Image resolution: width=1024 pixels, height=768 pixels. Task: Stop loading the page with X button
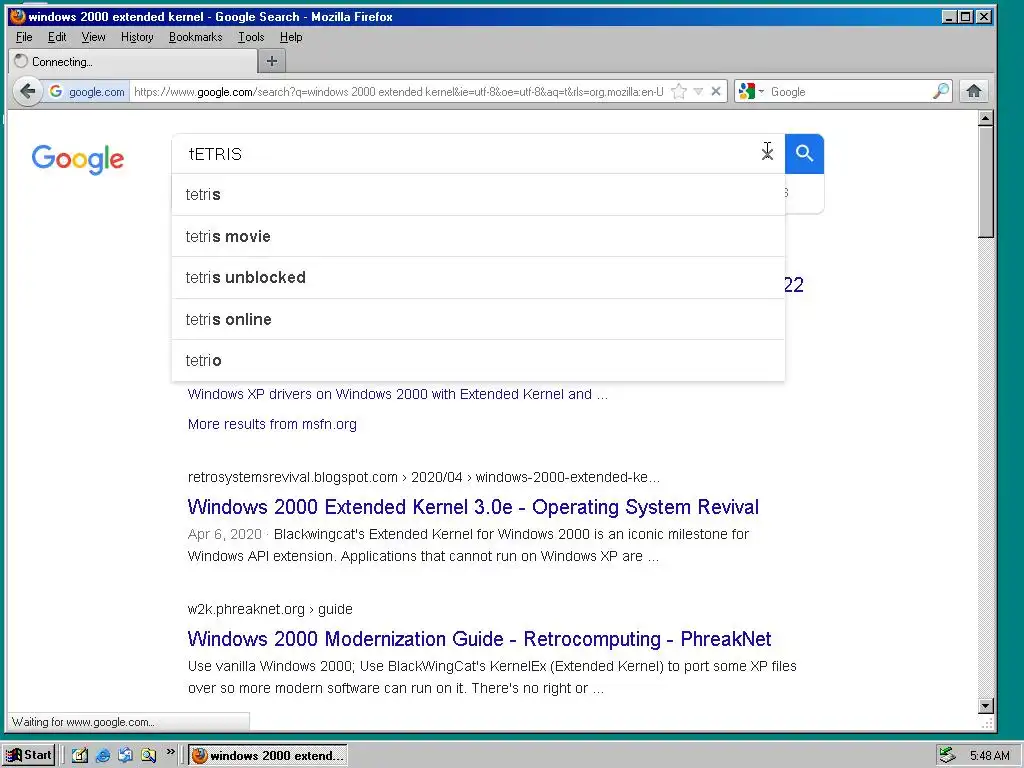716,91
